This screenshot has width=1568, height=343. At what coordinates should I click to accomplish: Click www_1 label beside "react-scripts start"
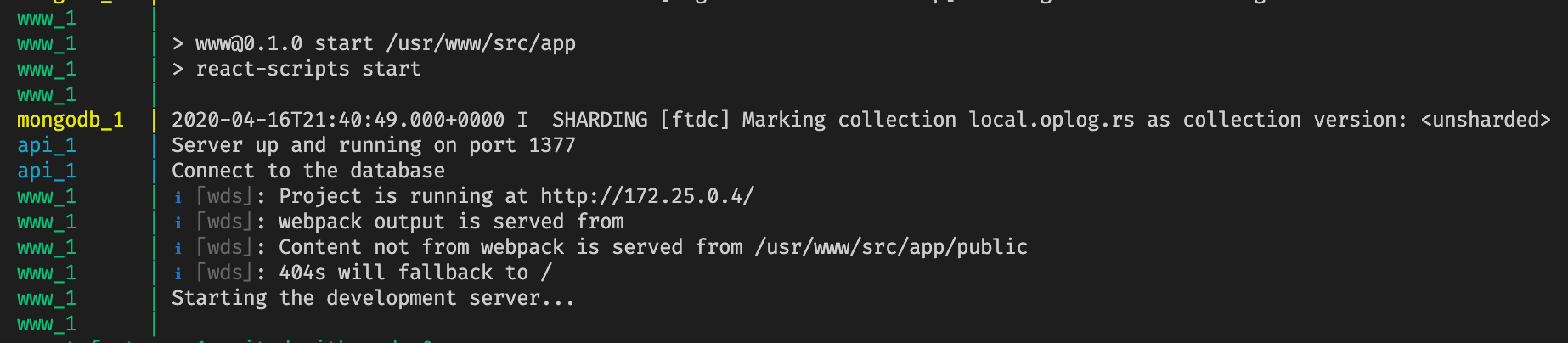(x=47, y=69)
